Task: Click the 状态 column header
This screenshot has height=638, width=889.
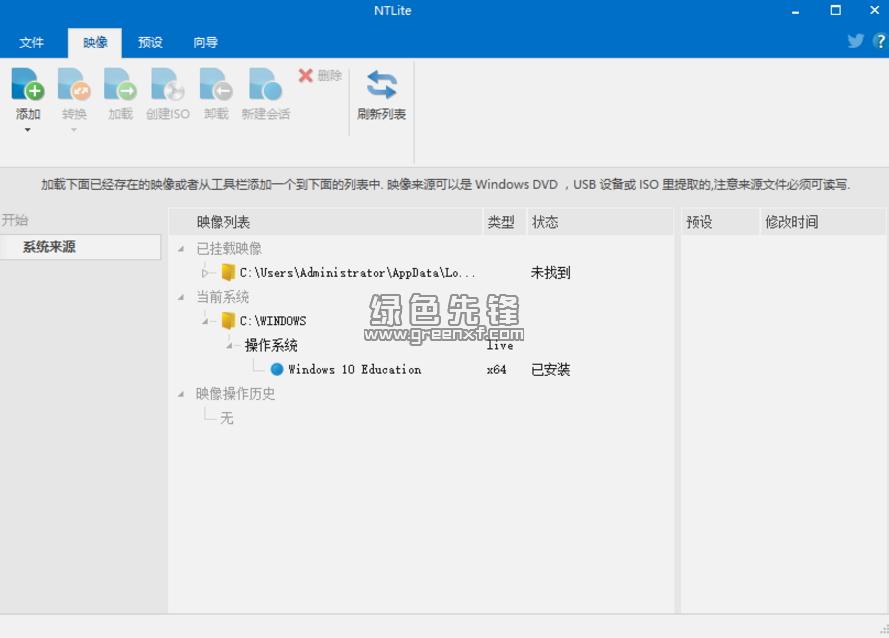Action: (x=600, y=222)
